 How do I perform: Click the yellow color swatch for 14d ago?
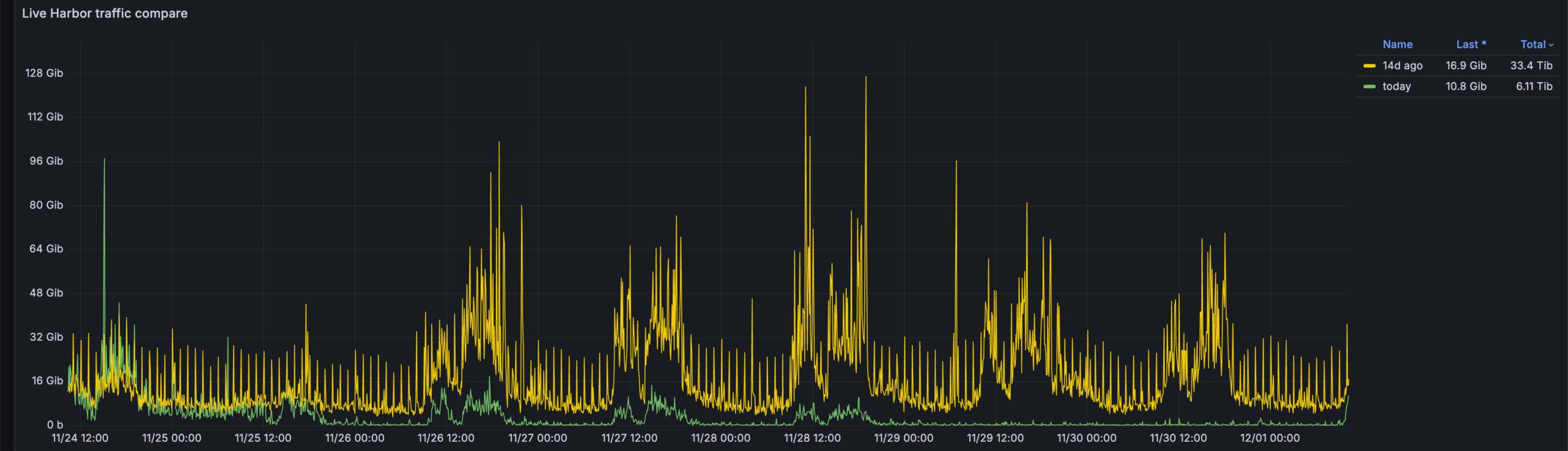(1369, 66)
